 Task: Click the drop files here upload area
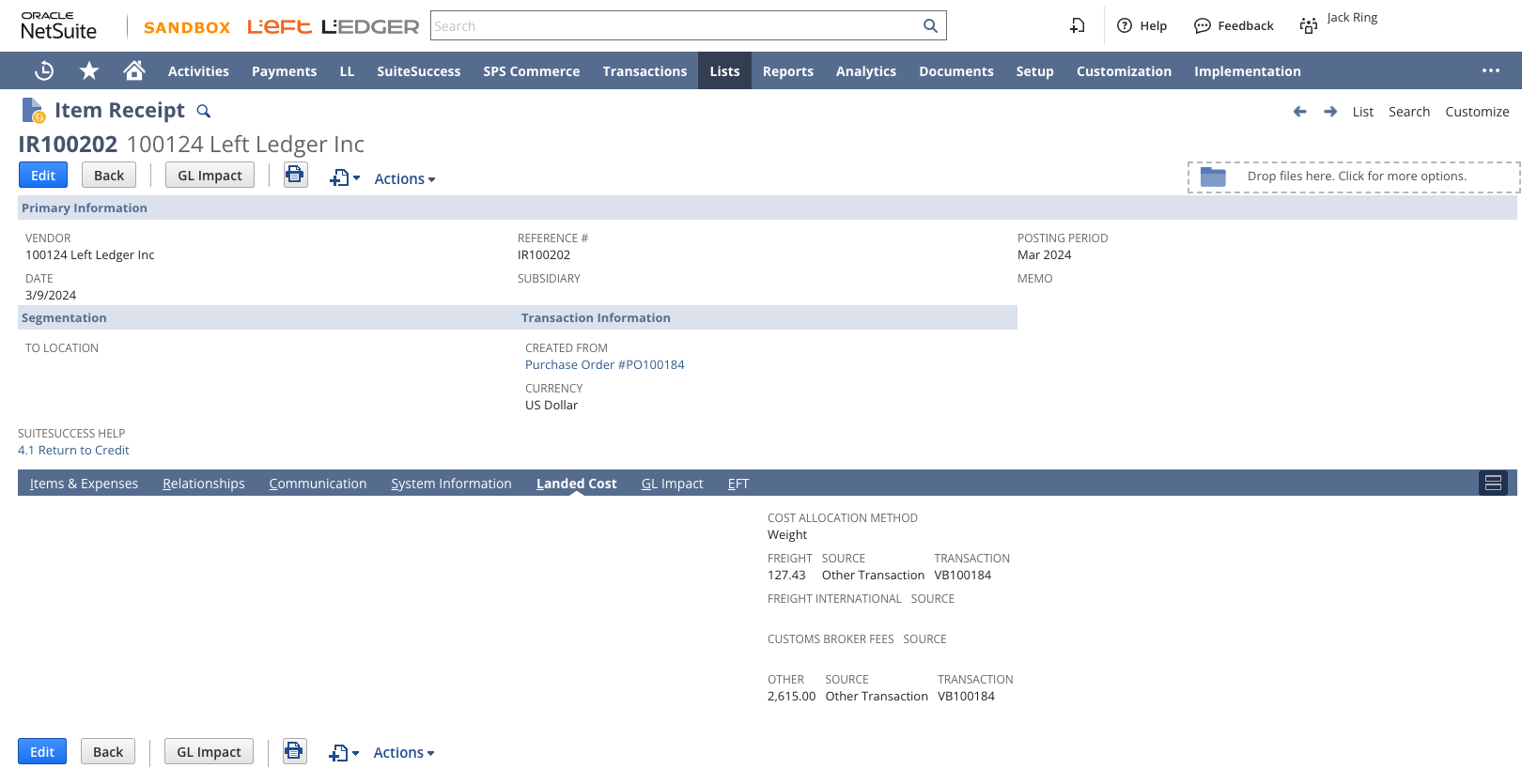click(1354, 177)
